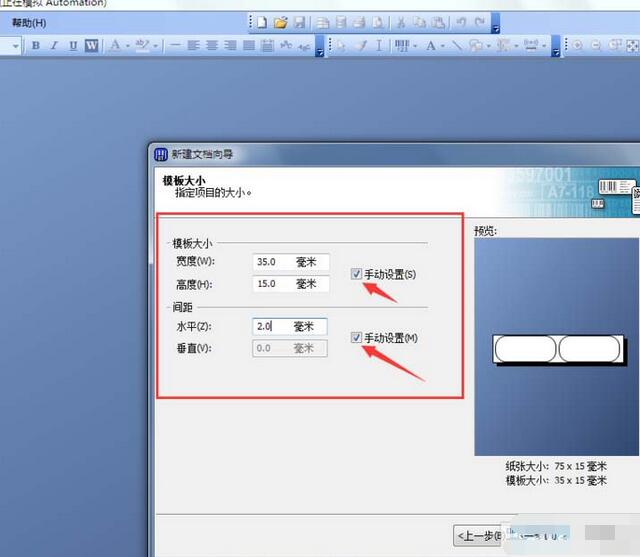Open the font combo box arrow
Screen dimensions: 640x557
15,46
